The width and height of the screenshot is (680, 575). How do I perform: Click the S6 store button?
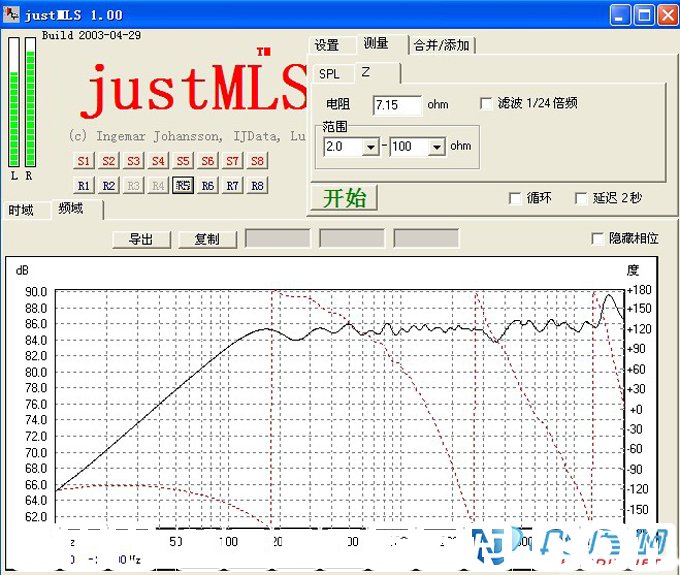[207, 161]
